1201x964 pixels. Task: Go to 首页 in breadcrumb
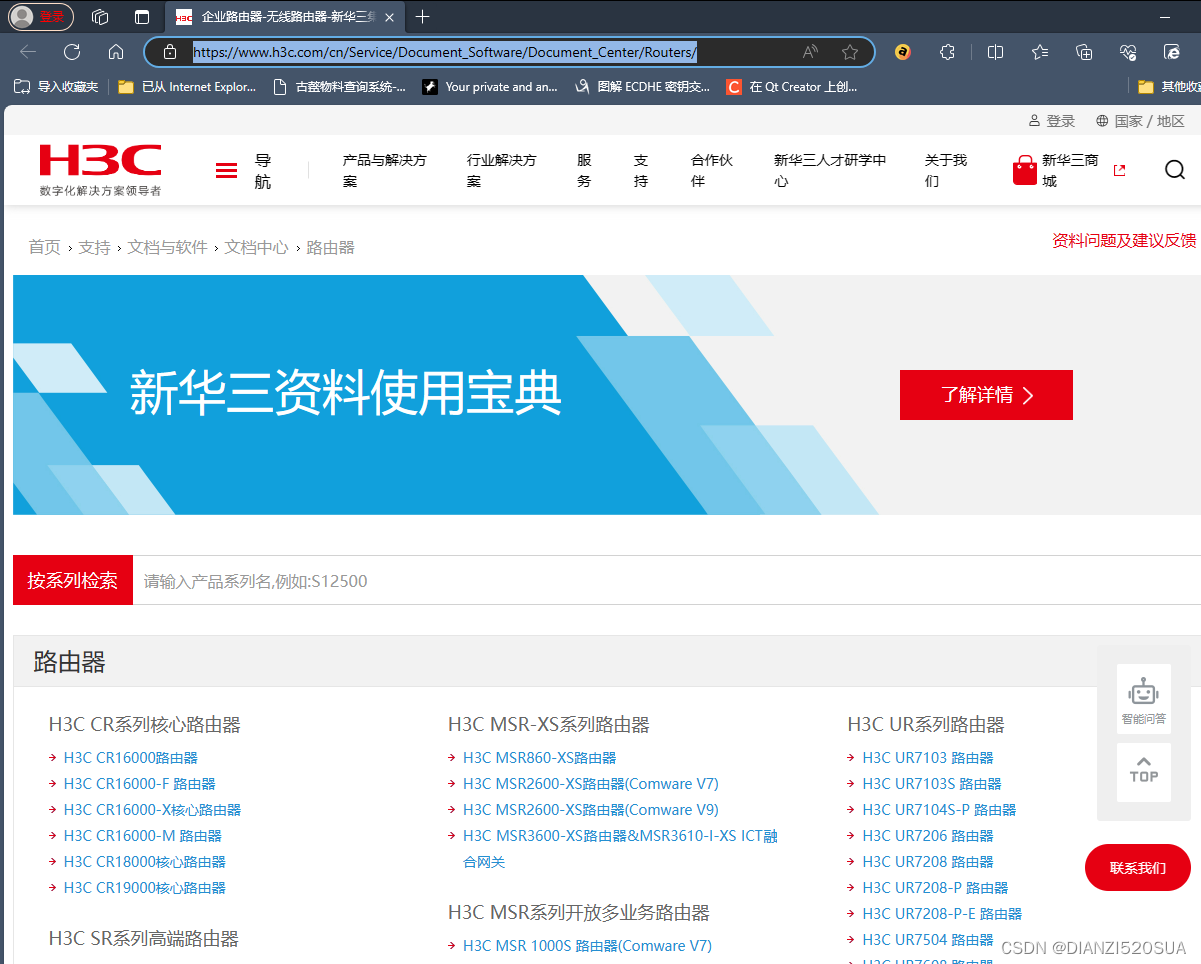click(44, 247)
